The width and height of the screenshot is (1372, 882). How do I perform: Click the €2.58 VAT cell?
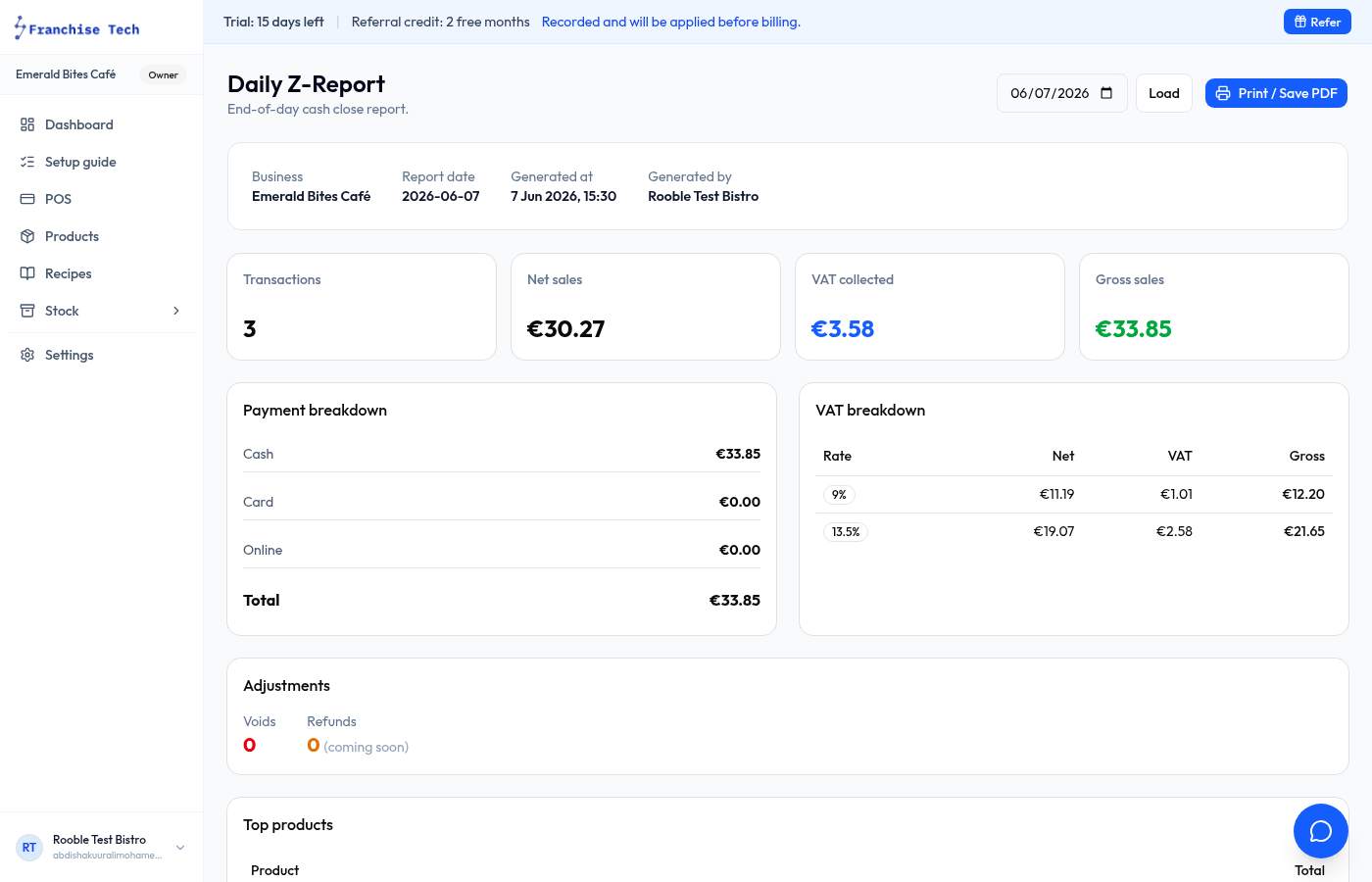(1174, 531)
